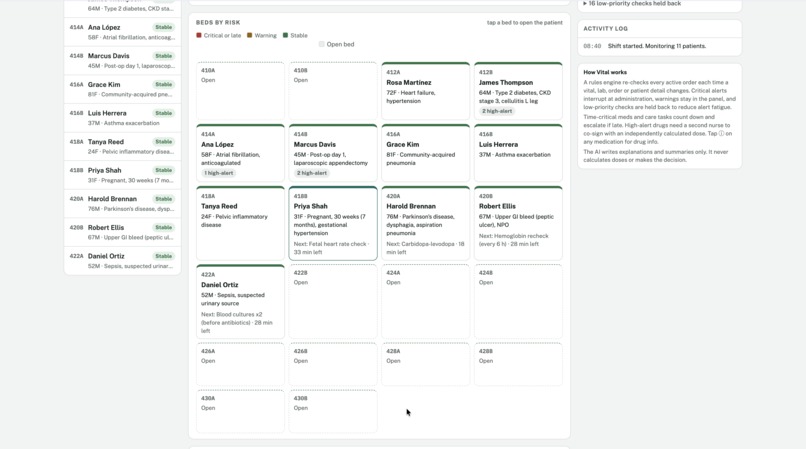
Task: Open Marcus Davis in the patient list
Action: click(x=122, y=61)
